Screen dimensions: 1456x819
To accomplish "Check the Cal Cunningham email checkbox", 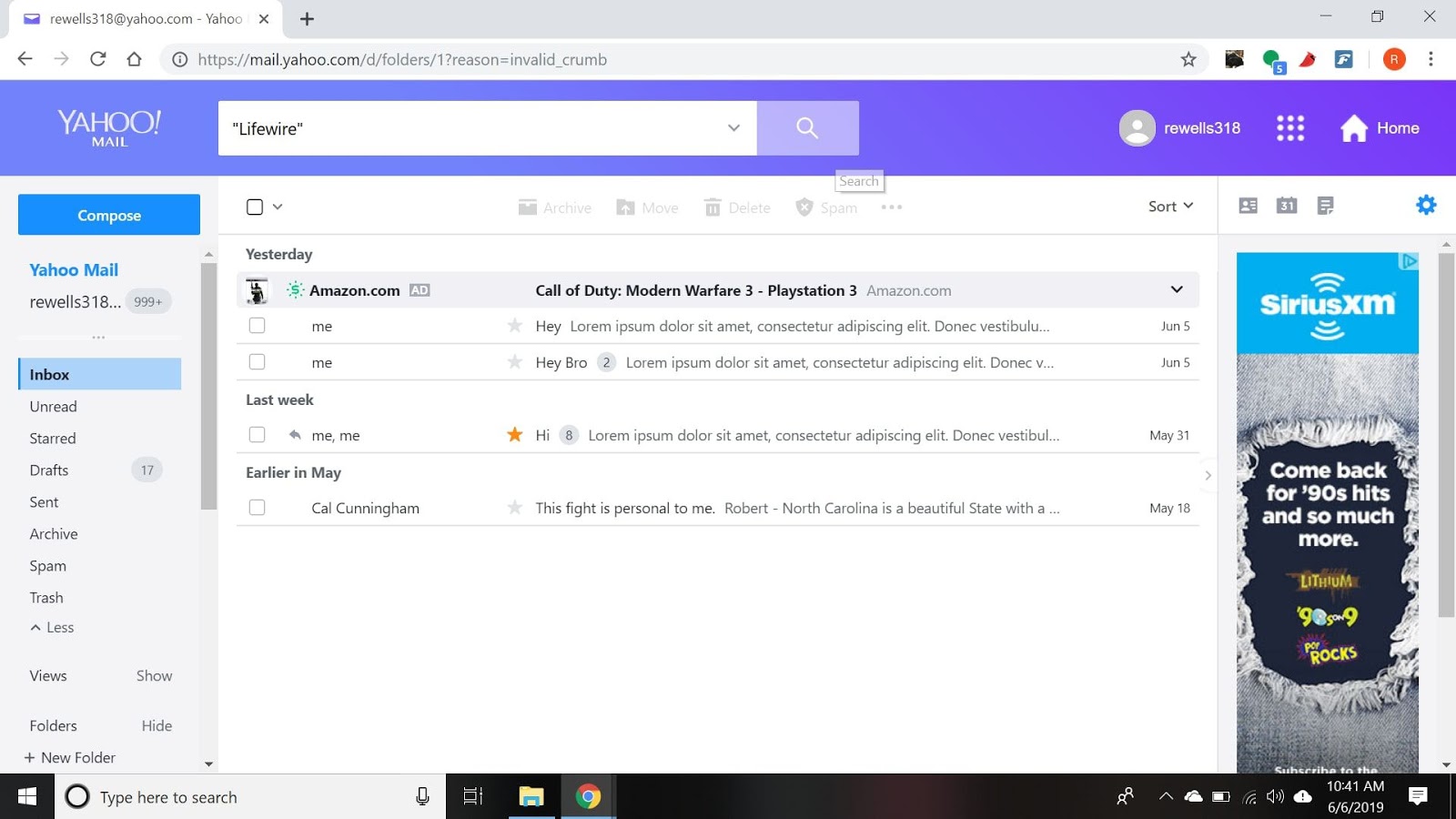I will pyautogui.click(x=257, y=508).
